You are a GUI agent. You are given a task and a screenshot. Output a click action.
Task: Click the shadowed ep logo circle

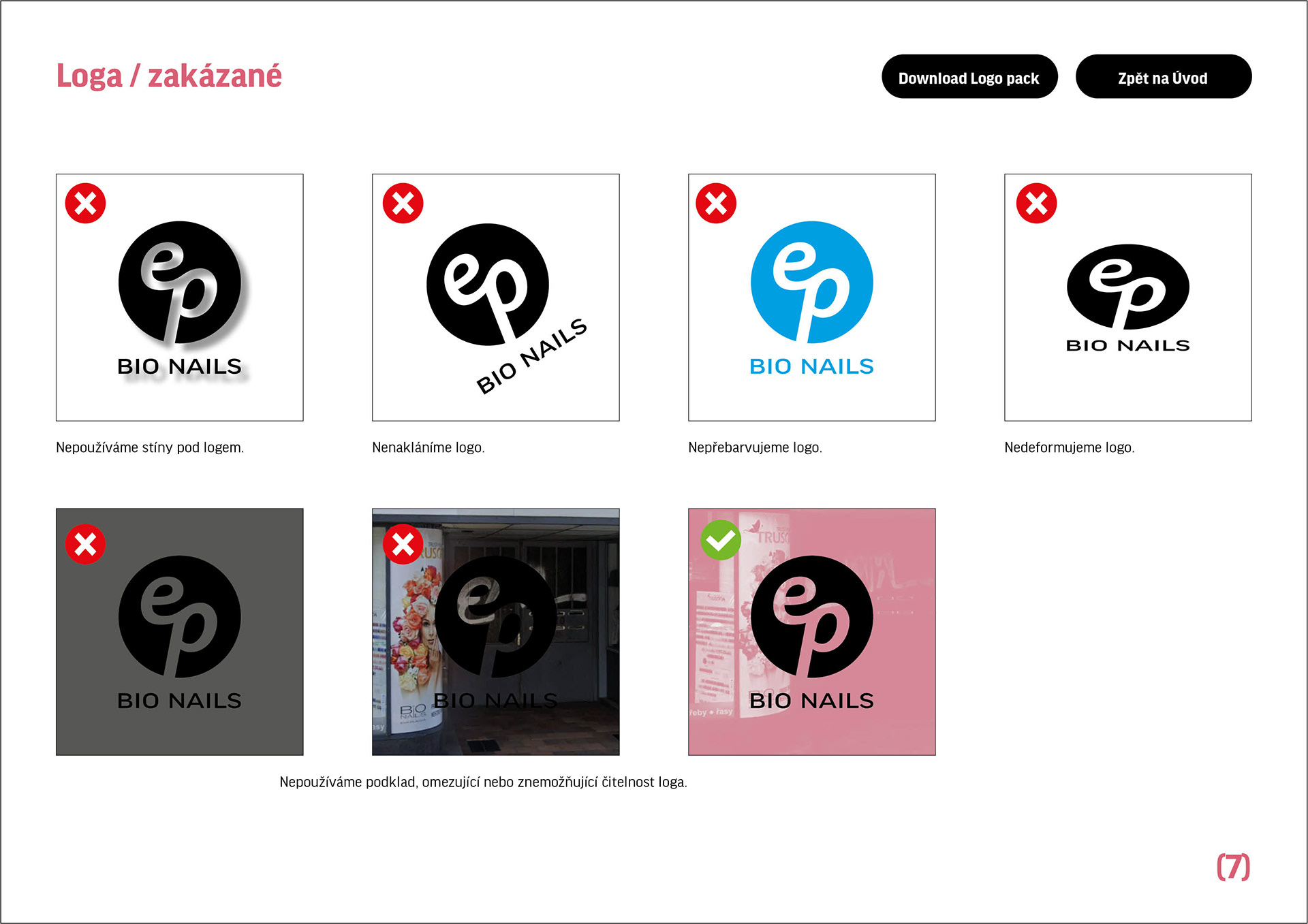click(180, 282)
